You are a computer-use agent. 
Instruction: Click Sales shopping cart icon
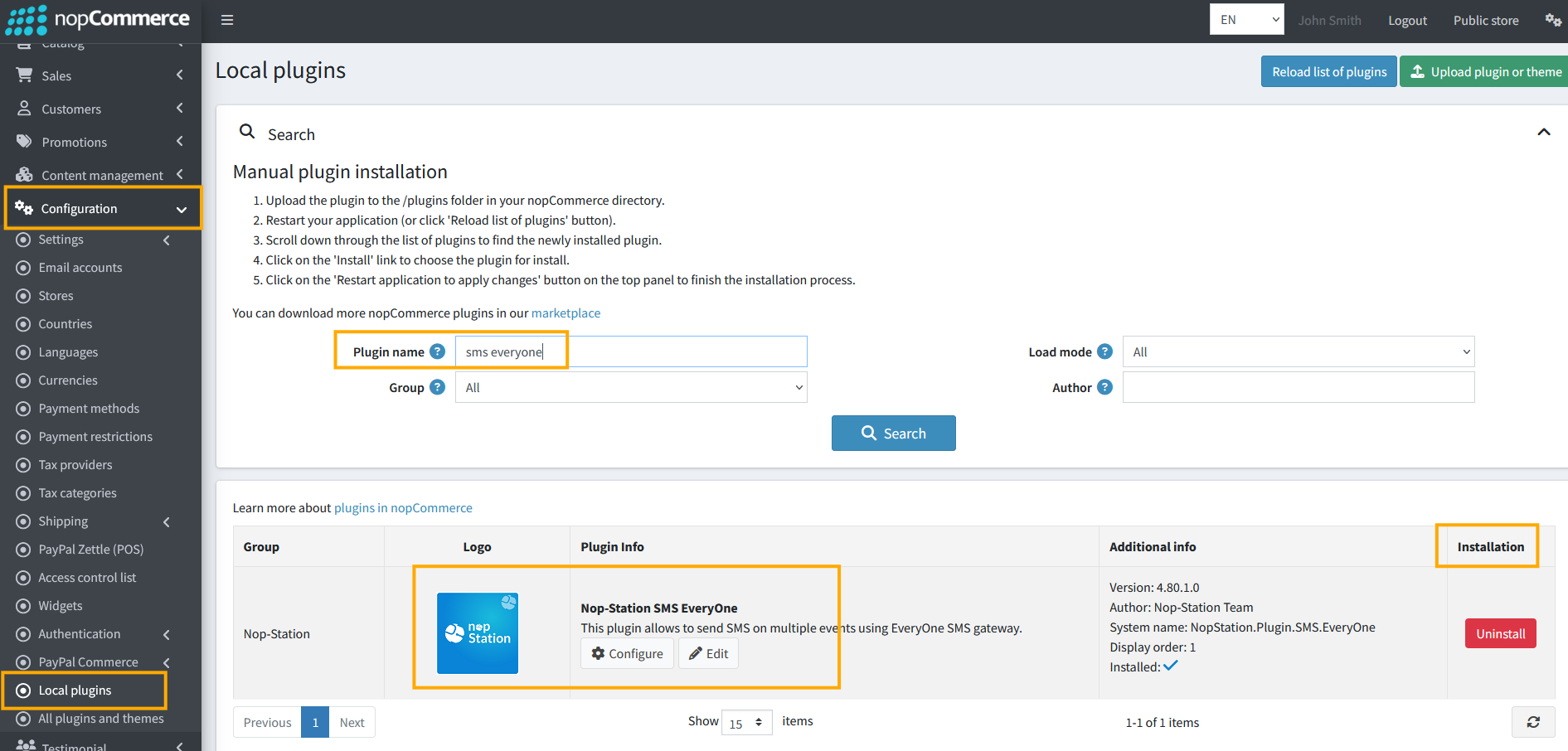[x=24, y=75]
